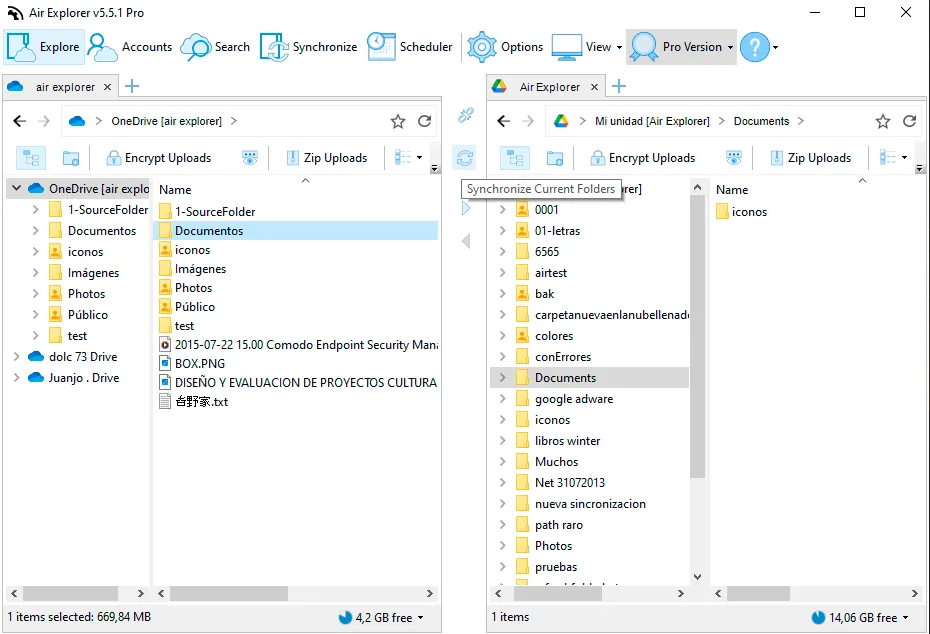Open the Synchronize tool
This screenshot has width=930, height=634.
(x=308, y=47)
